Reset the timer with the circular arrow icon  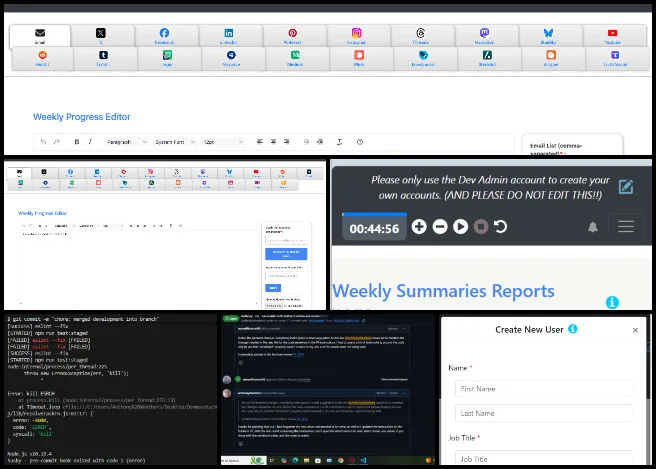click(500, 228)
